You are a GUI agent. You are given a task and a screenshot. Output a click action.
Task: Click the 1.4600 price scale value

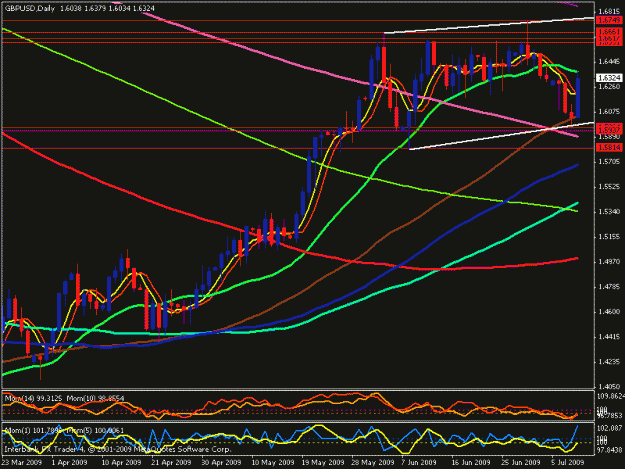[x=609, y=312]
